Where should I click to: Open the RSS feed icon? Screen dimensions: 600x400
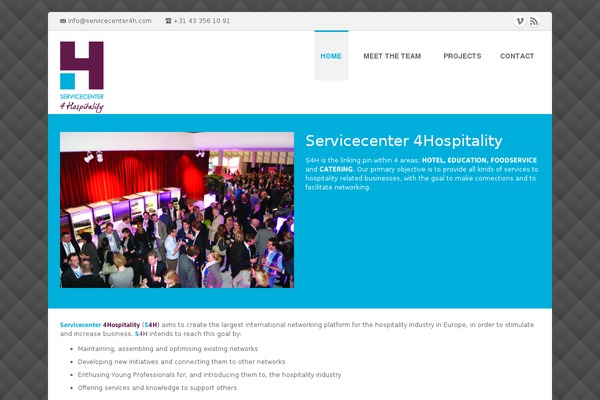534,21
